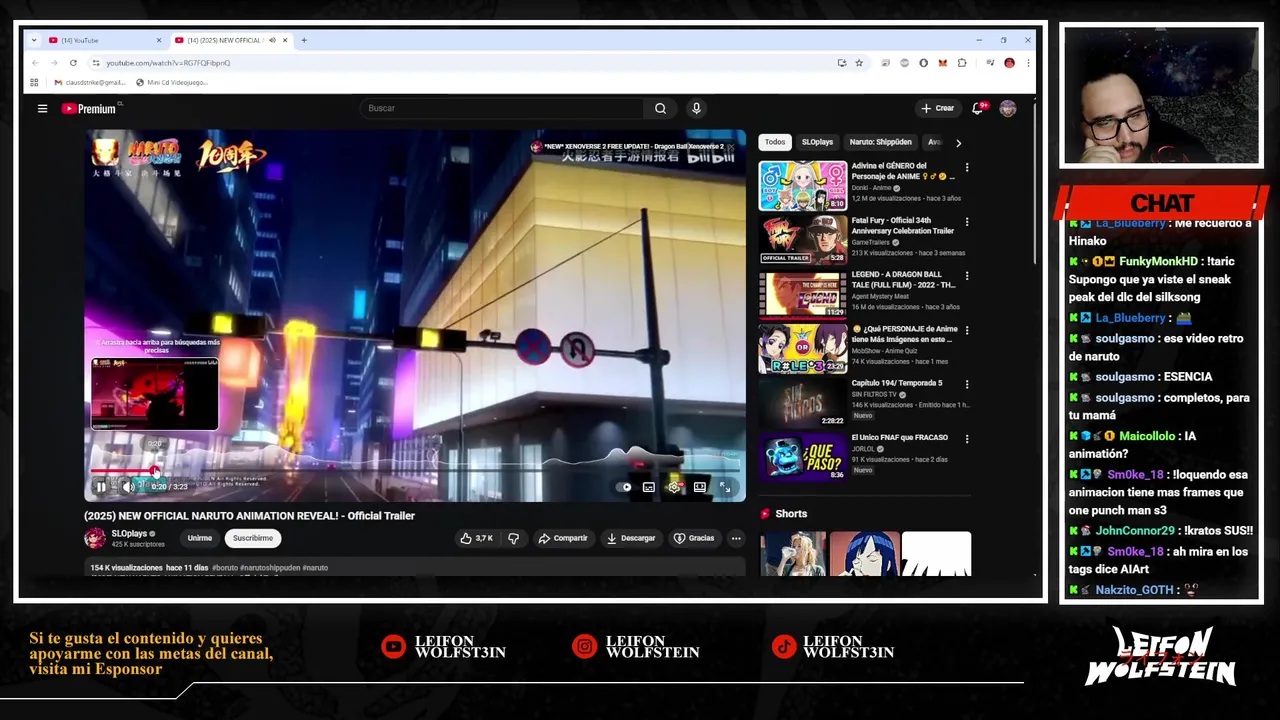The image size is (1280, 720).
Task: Open options for Fatal Fury trailer video
Action: click(966, 221)
